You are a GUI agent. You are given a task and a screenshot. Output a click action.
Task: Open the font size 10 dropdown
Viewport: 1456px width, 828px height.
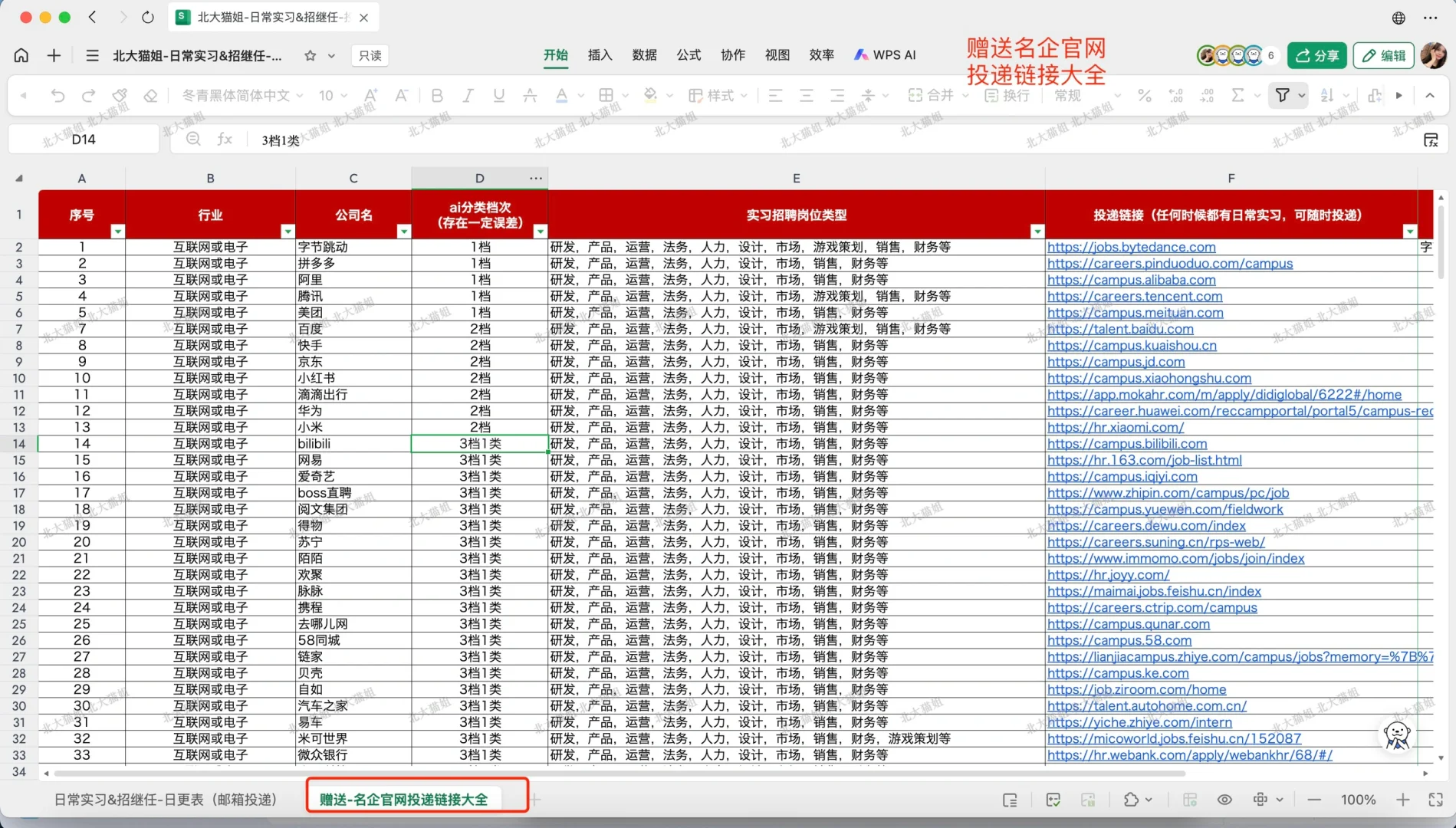coord(333,95)
